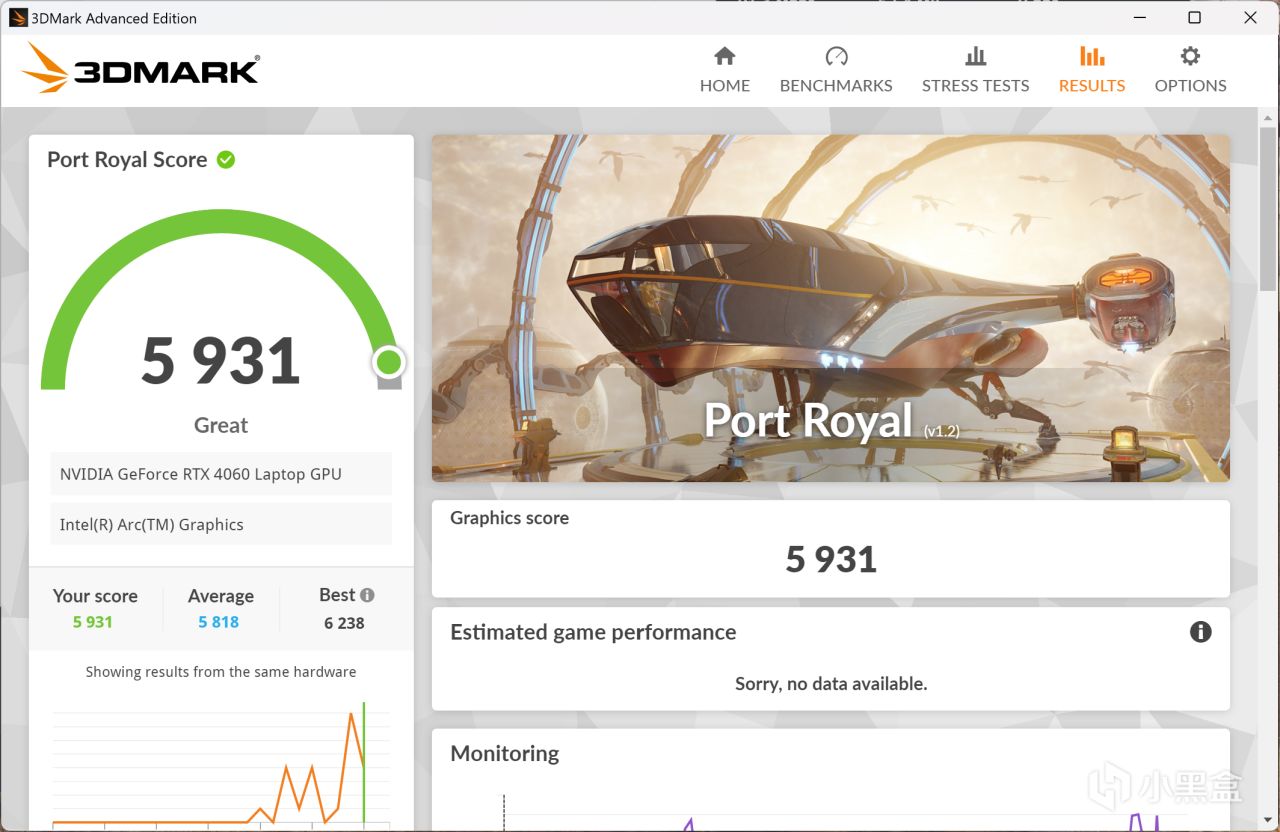
Task: Show info for Estimated game performance
Action: click(1200, 632)
